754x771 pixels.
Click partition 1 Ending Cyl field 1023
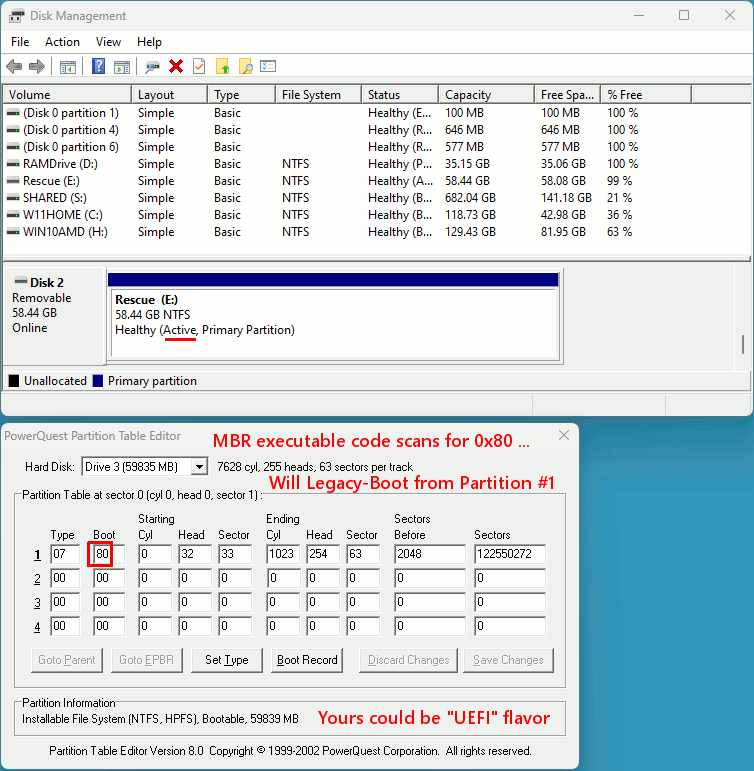pyautogui.click(x=283, y=554)
